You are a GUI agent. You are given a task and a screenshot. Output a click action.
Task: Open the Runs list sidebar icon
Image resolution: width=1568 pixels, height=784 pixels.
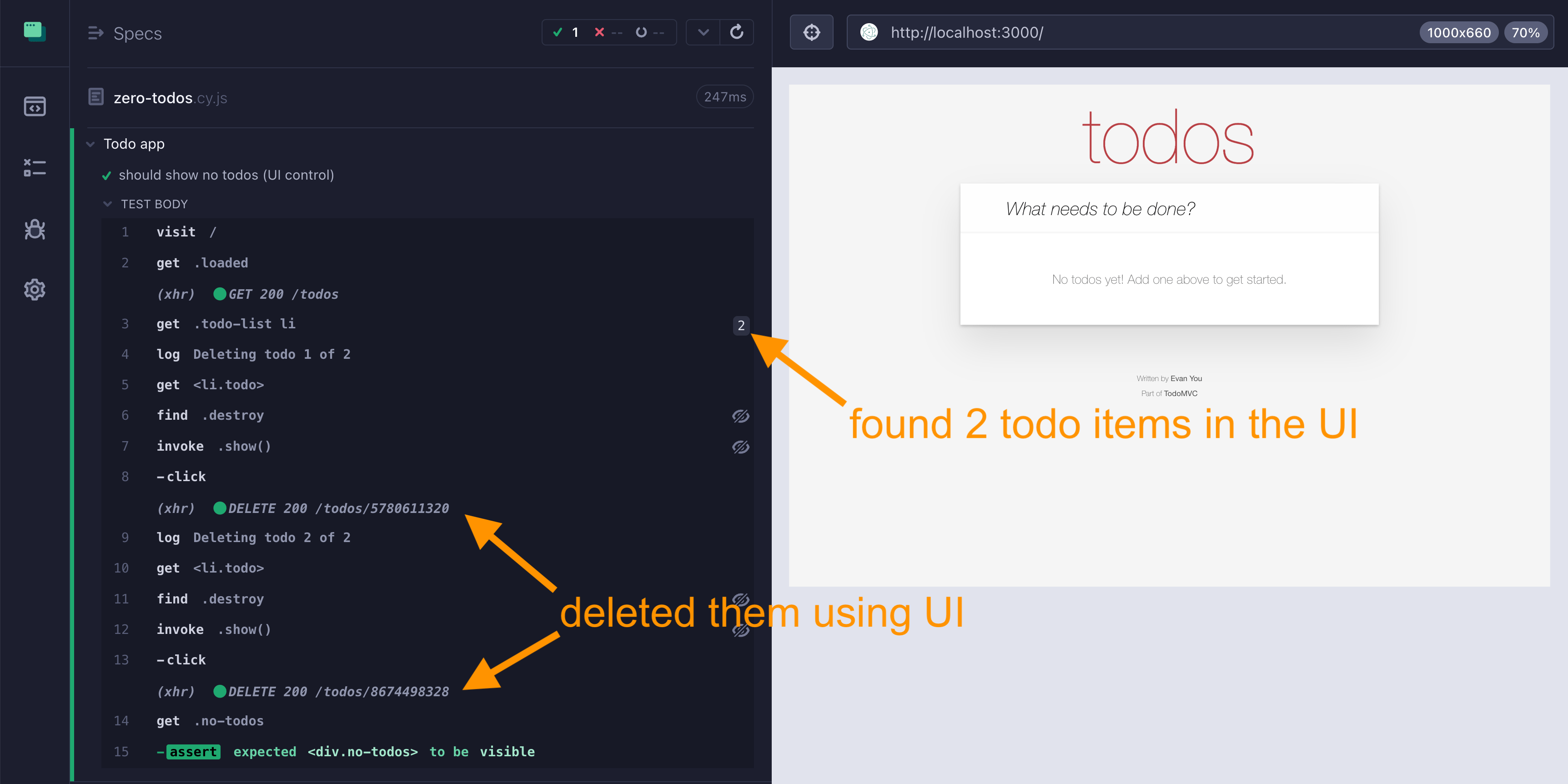(35, 168)
